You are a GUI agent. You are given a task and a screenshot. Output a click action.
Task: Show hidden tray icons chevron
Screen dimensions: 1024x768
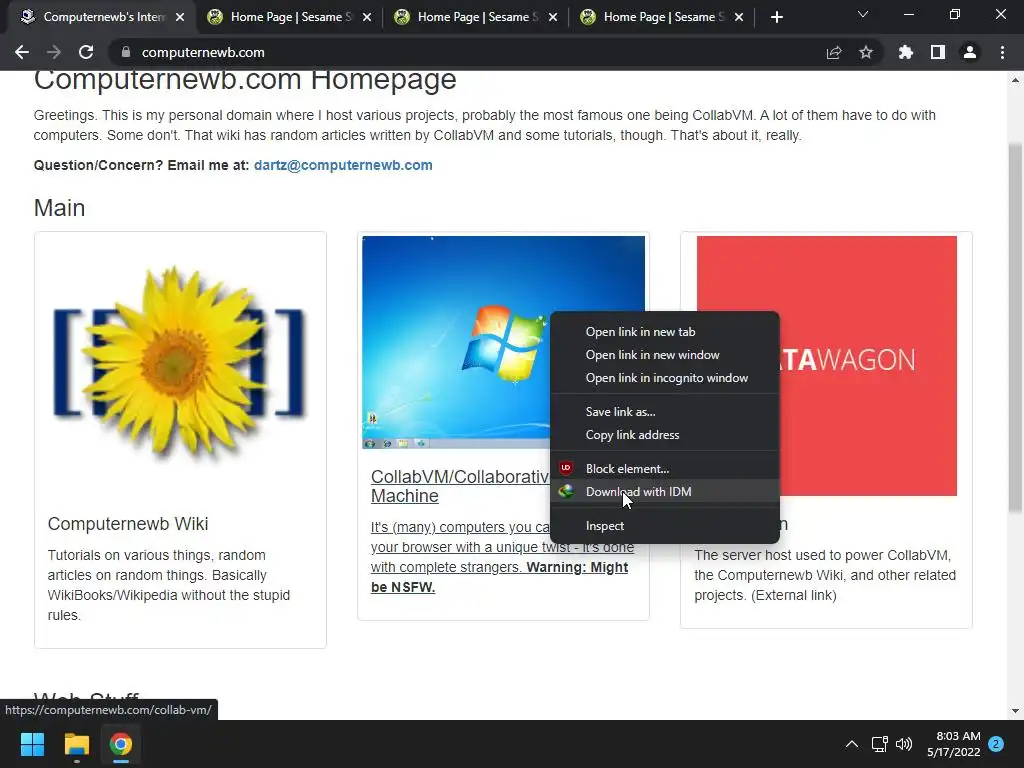tap(852, 744)
